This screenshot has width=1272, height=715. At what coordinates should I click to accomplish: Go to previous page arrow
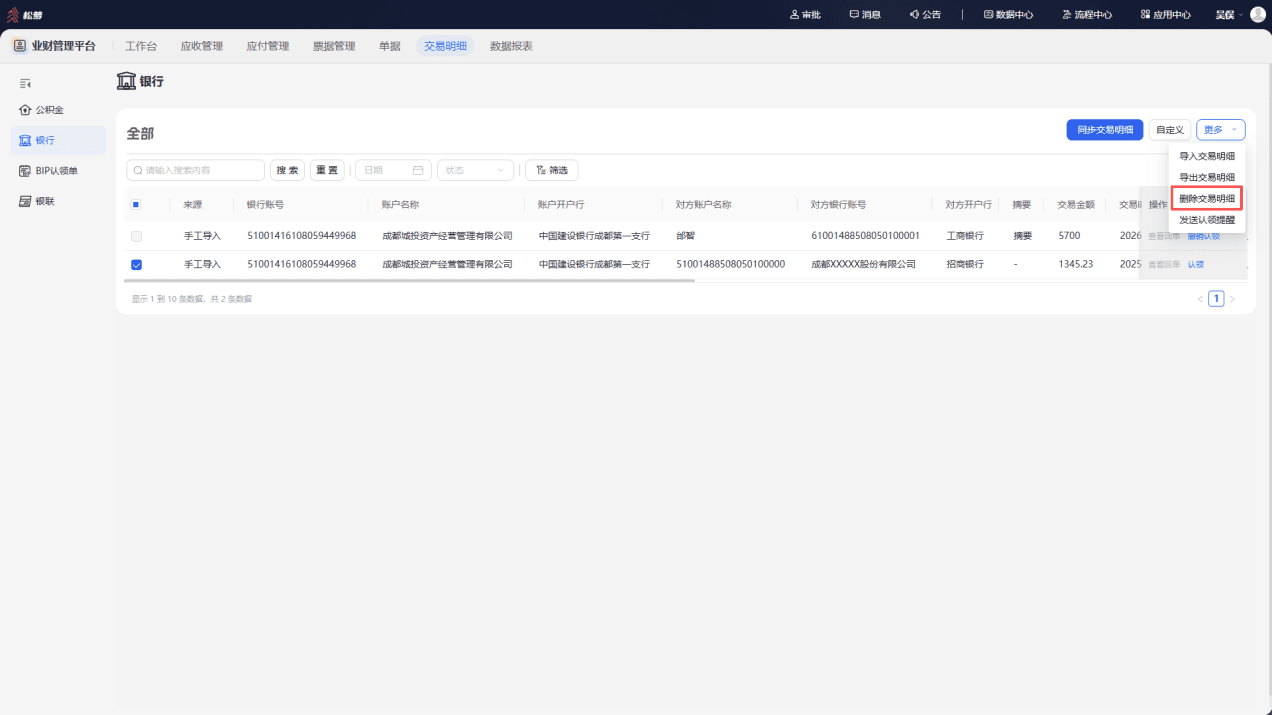(x=1200, y=299)
